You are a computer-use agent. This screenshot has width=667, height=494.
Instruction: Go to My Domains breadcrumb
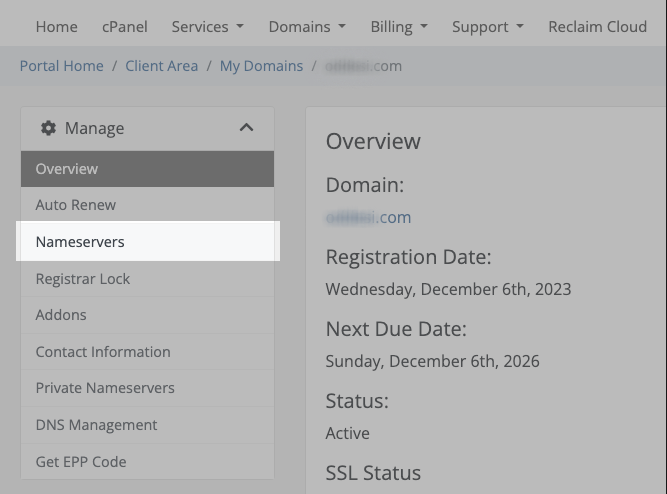click(261, 66)
